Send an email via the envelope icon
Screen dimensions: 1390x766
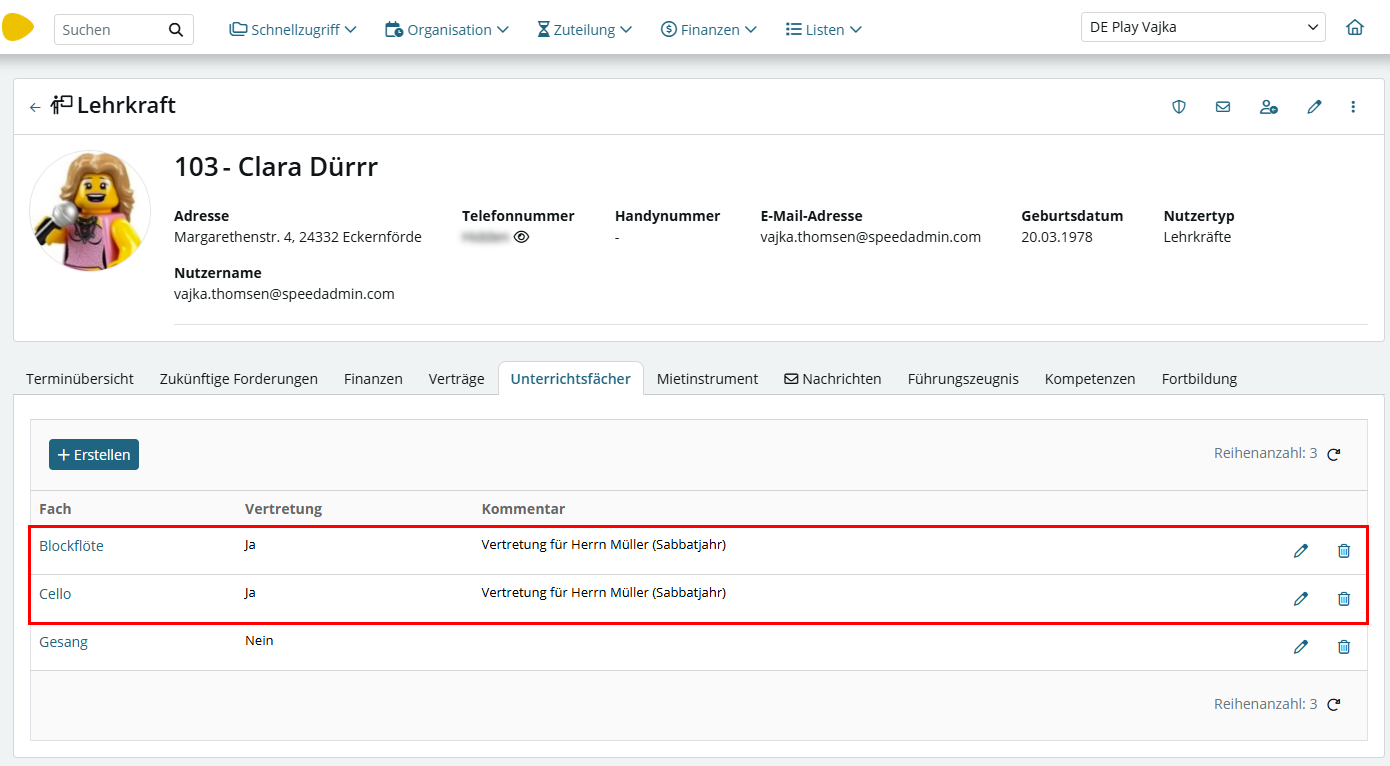pyautogui.click(x=1223, y=107)
